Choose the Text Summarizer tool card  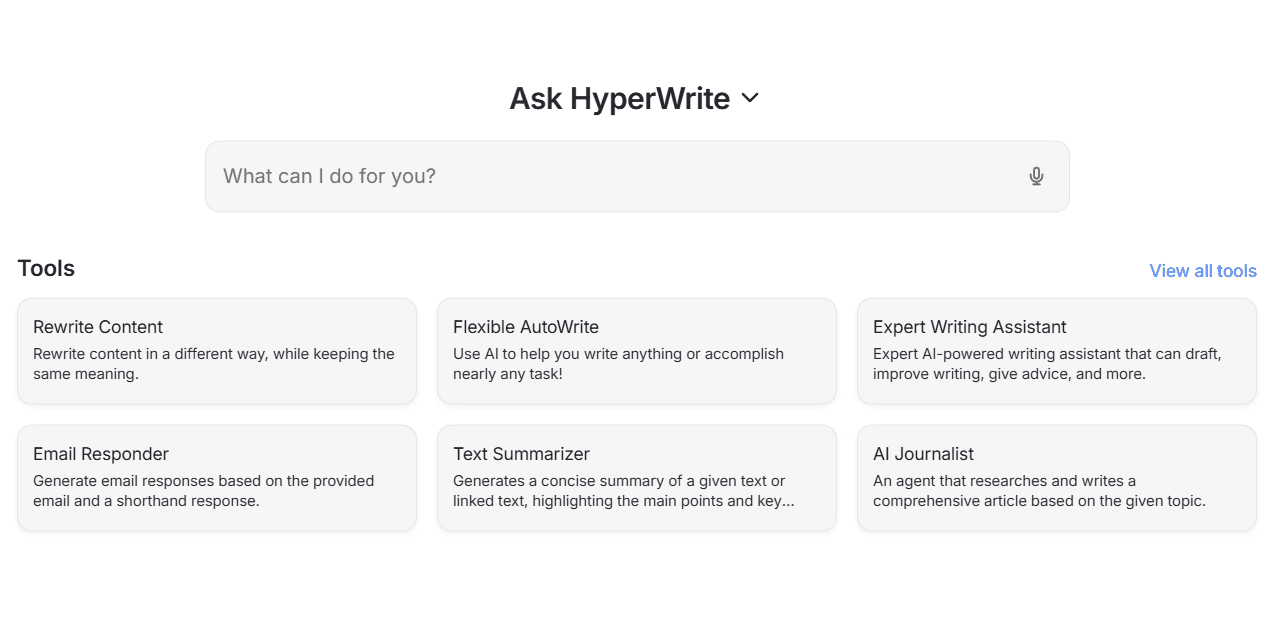click(x=636, y=477)
